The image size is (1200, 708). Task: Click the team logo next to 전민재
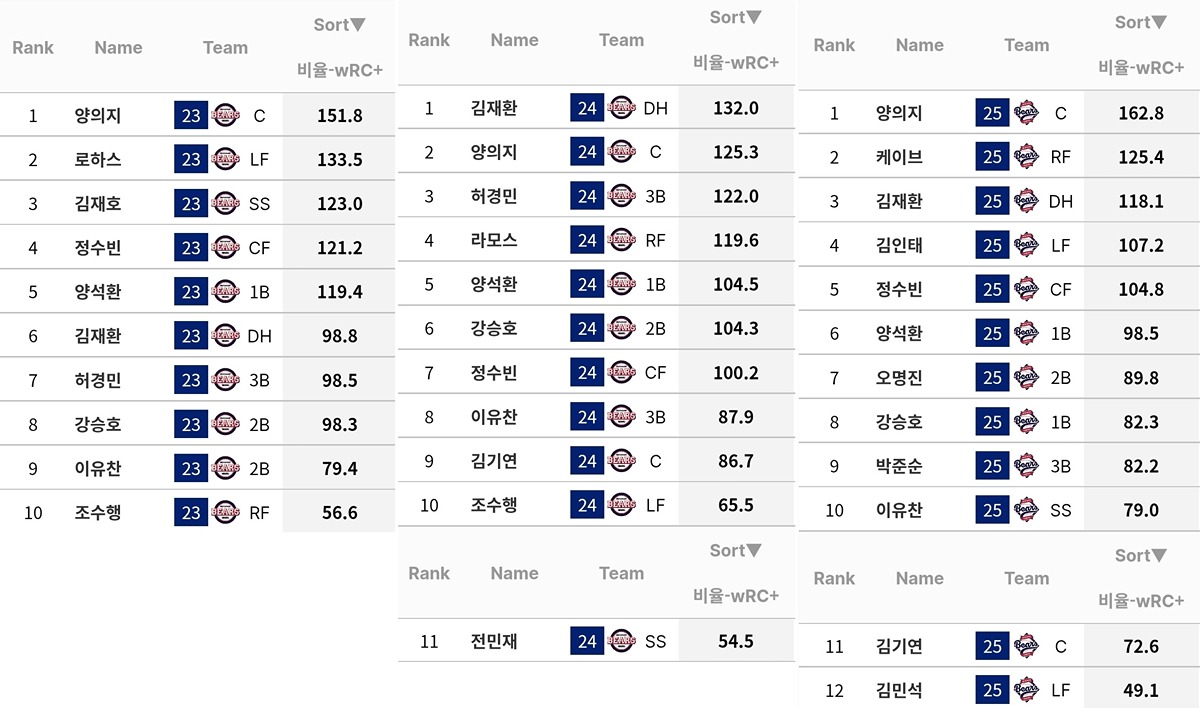[x=622, y=641]
